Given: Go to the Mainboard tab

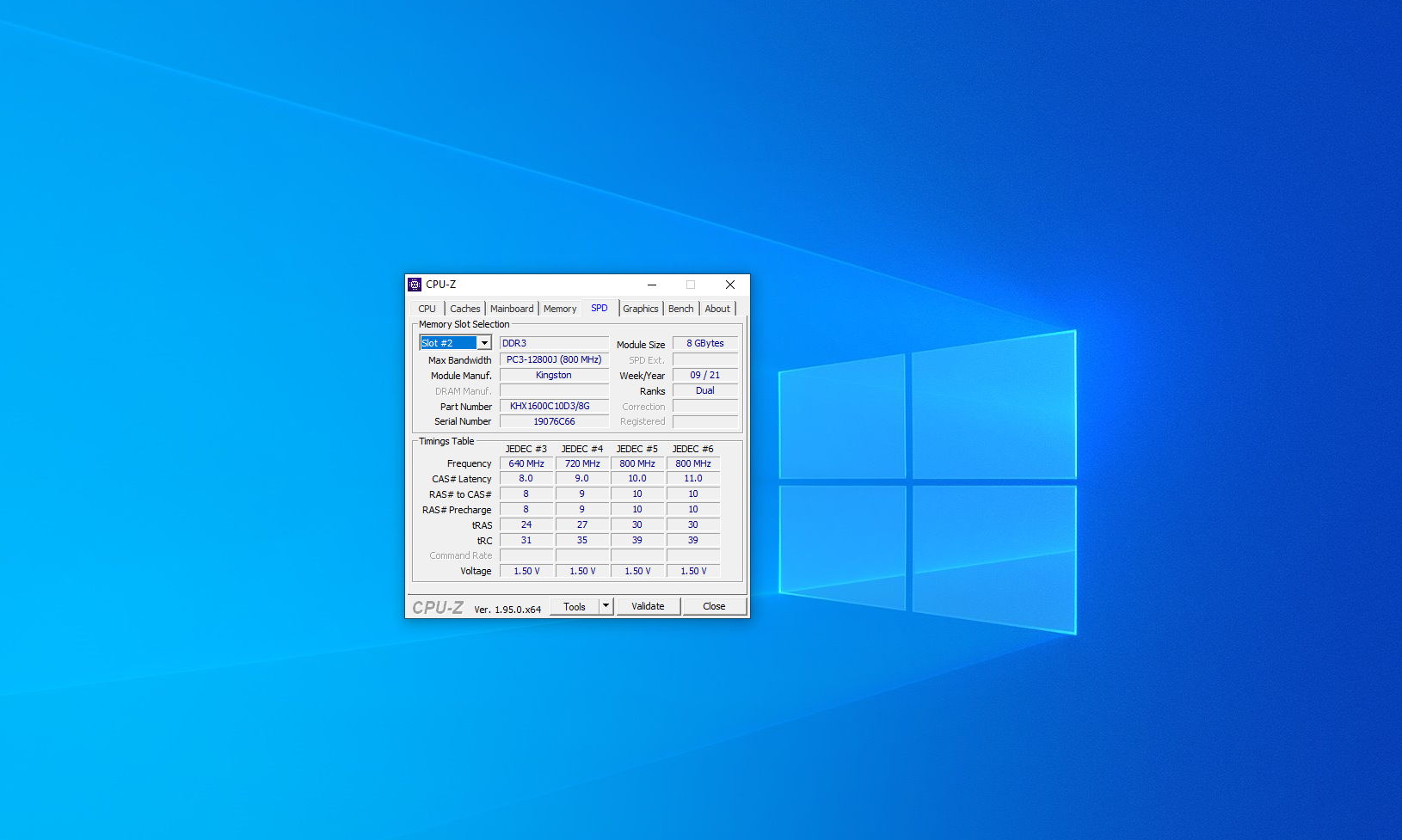Looking at the screenshot, I should tap(512, 309).
